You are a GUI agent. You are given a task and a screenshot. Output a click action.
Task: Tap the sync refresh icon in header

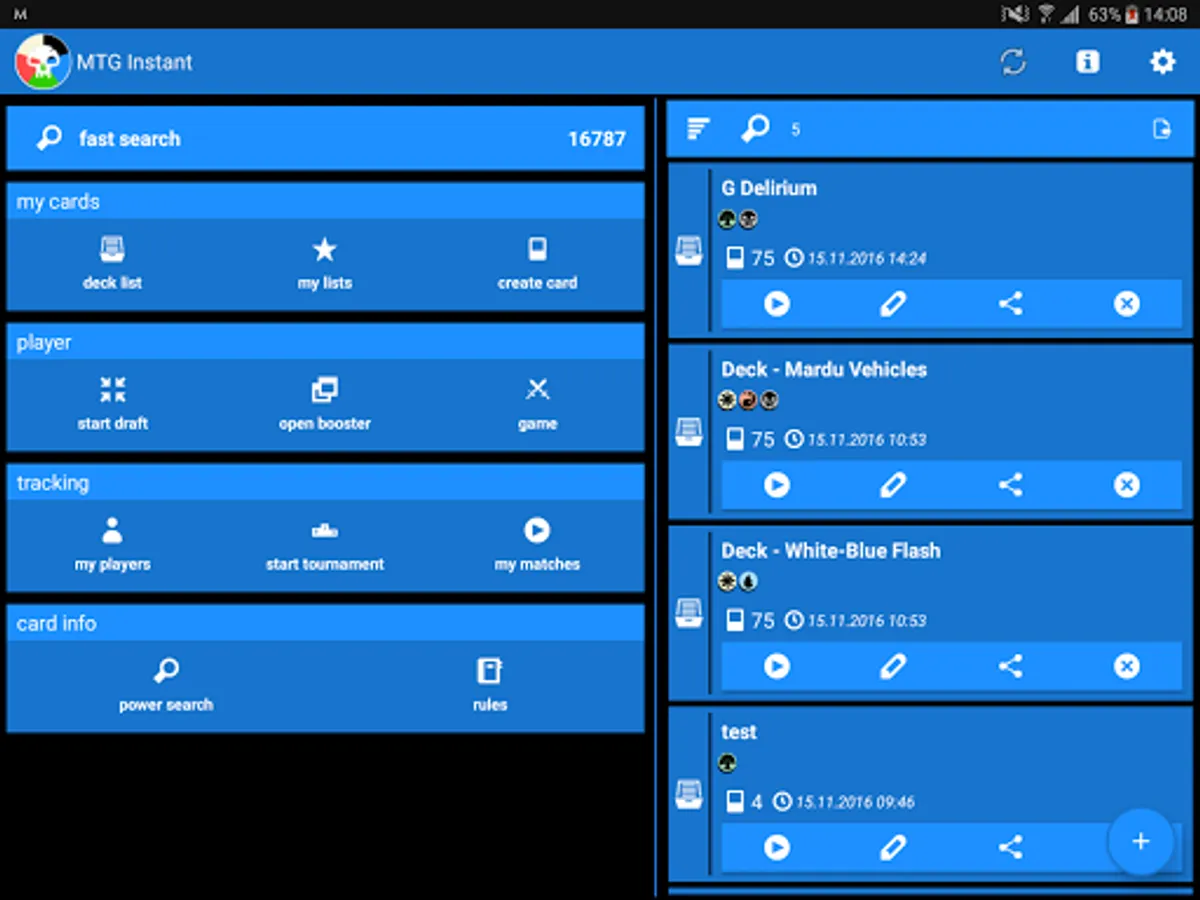1013,62
